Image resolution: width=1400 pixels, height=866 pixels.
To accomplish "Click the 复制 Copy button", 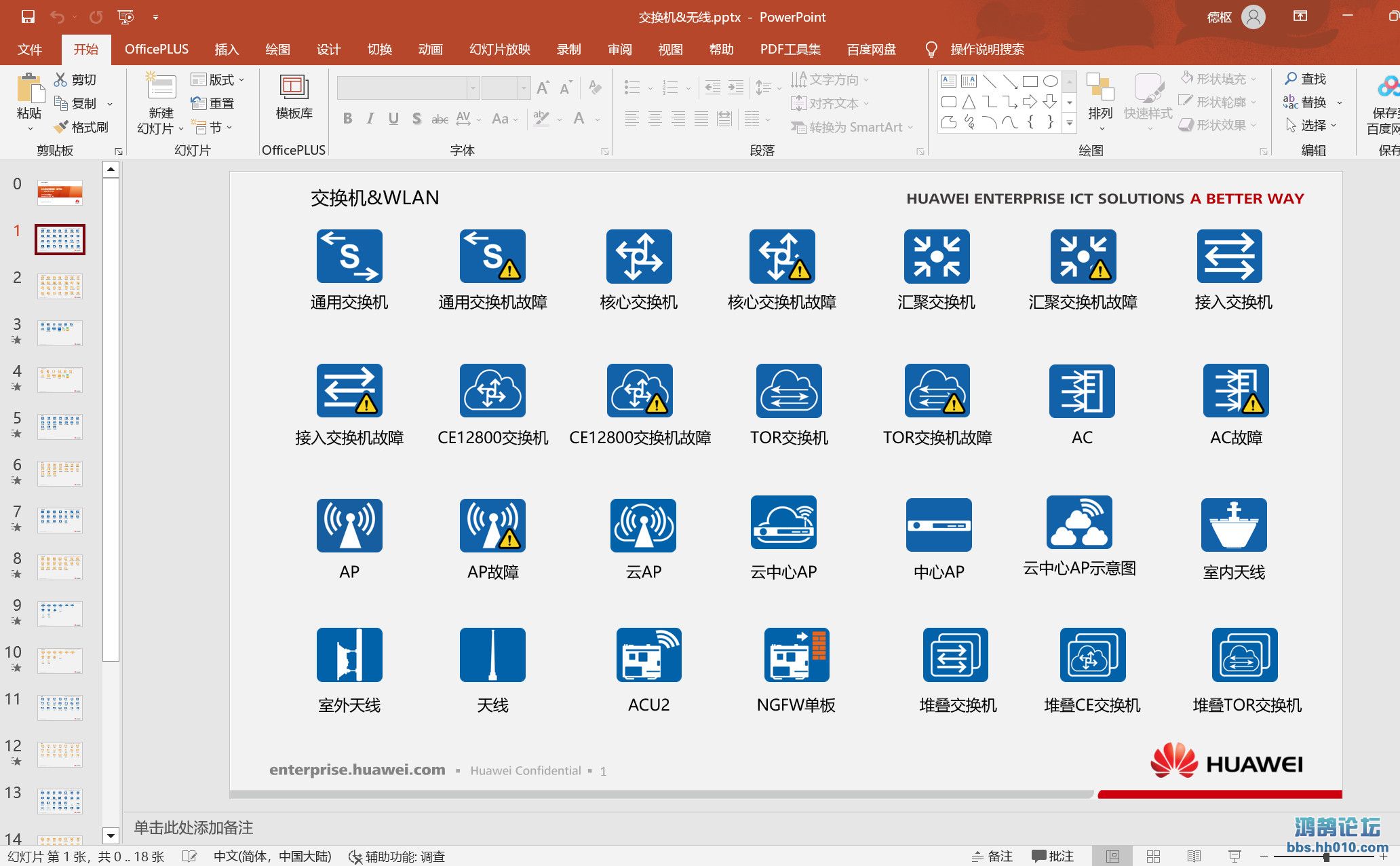I will click(x=76, y=103).
